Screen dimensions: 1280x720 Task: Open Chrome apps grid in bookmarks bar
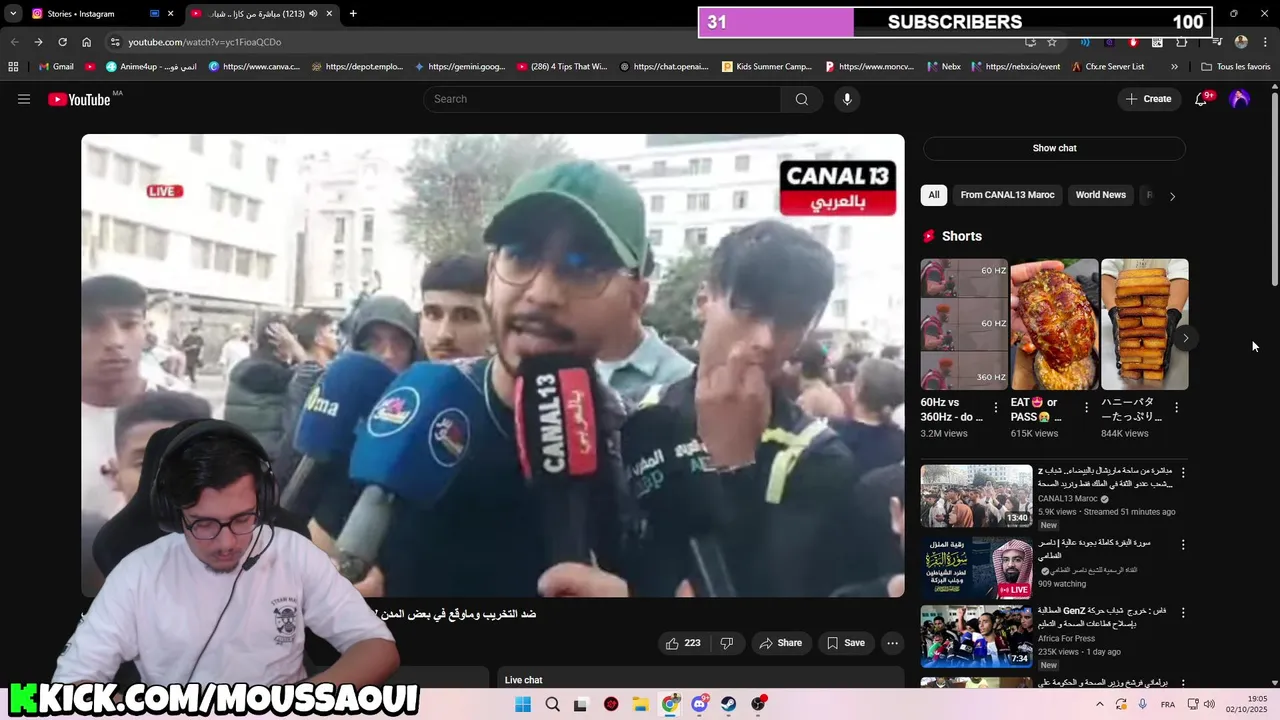pos(13,67)
